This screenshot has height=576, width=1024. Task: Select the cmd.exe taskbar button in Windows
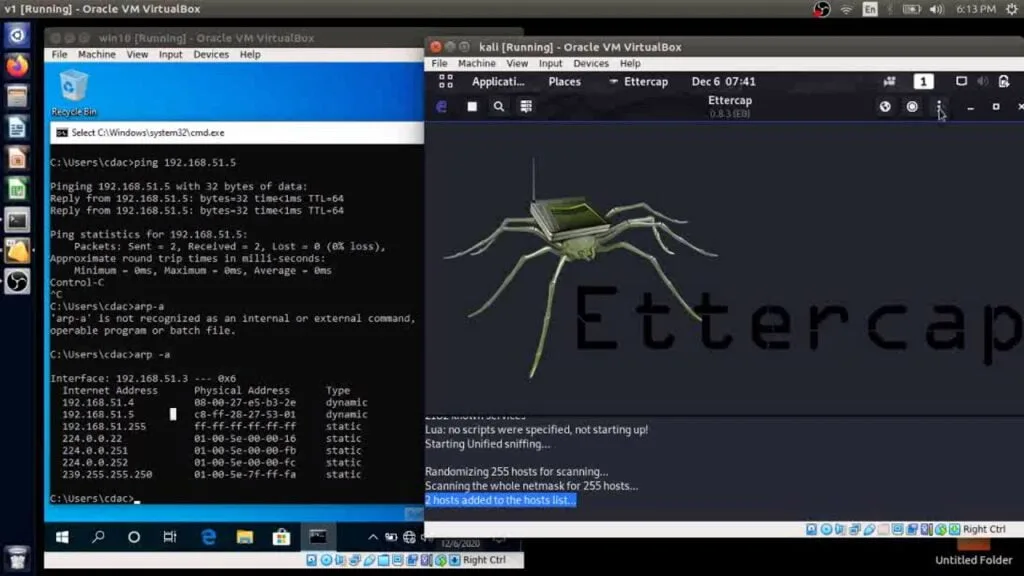pos(318,537)
